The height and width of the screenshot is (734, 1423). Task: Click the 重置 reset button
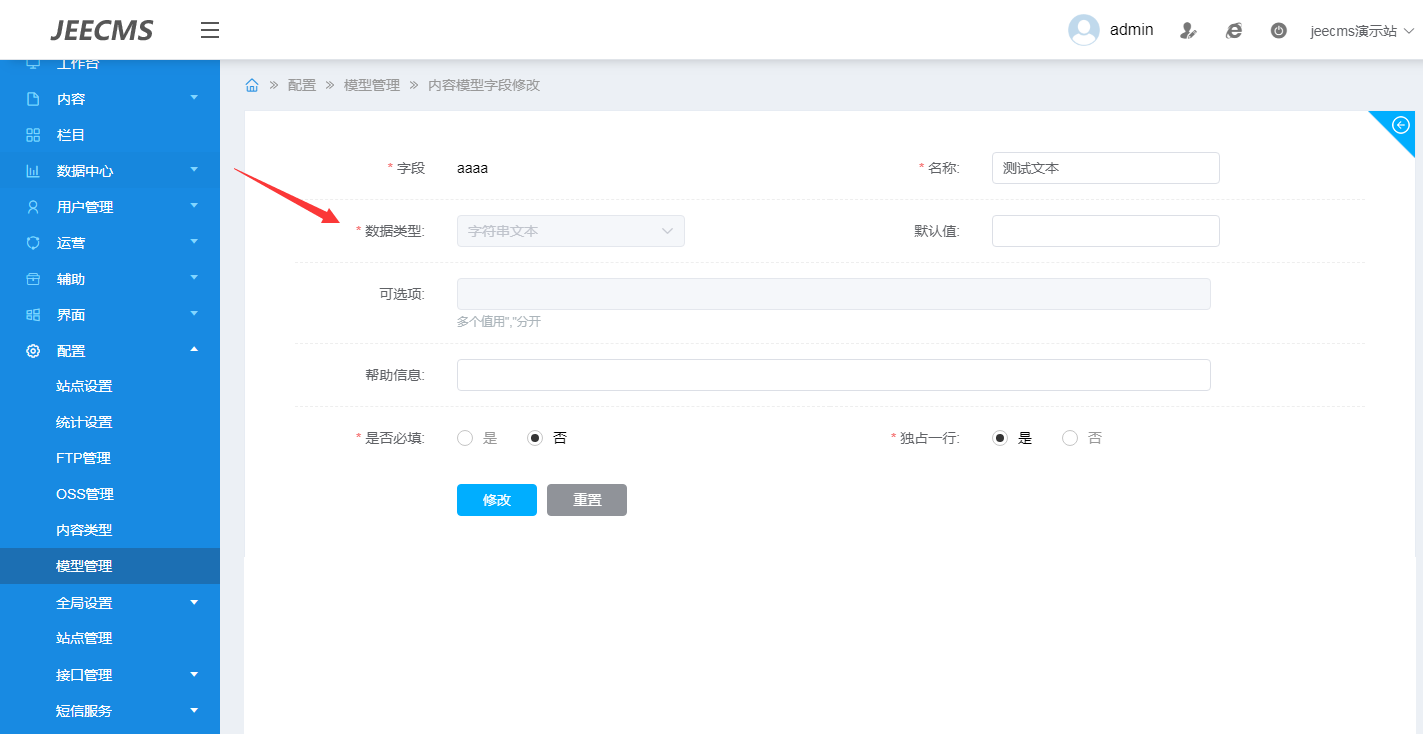[586, 500]
